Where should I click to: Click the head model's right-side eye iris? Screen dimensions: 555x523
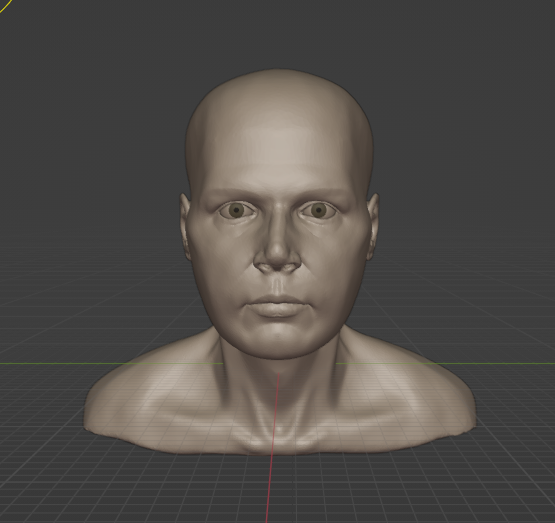point(319,210)
